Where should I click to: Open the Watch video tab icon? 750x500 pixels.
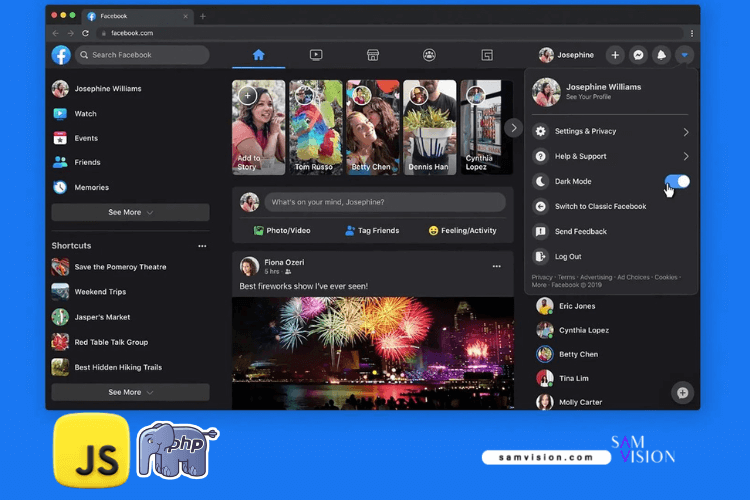[316, 55]
